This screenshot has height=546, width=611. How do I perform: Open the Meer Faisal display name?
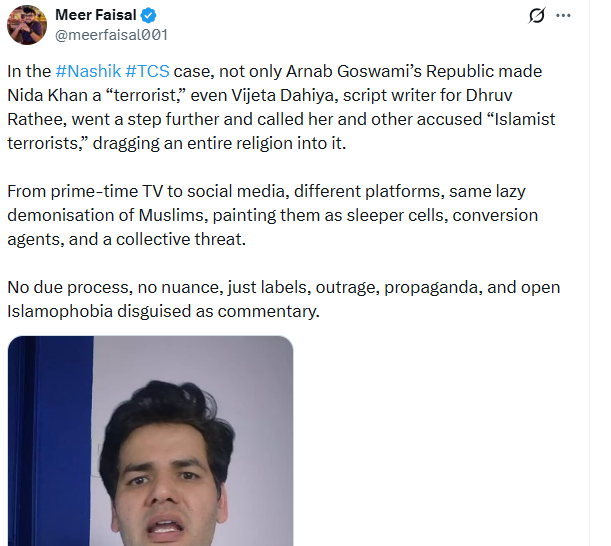(97, 15)
